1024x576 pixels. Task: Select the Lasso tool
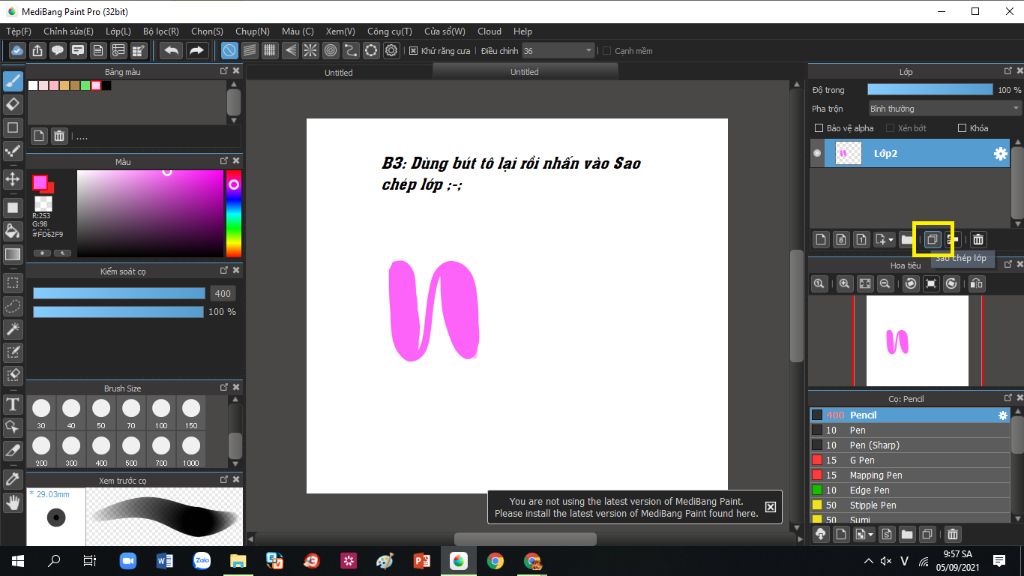pyautogui.click(x=12, y=306)
